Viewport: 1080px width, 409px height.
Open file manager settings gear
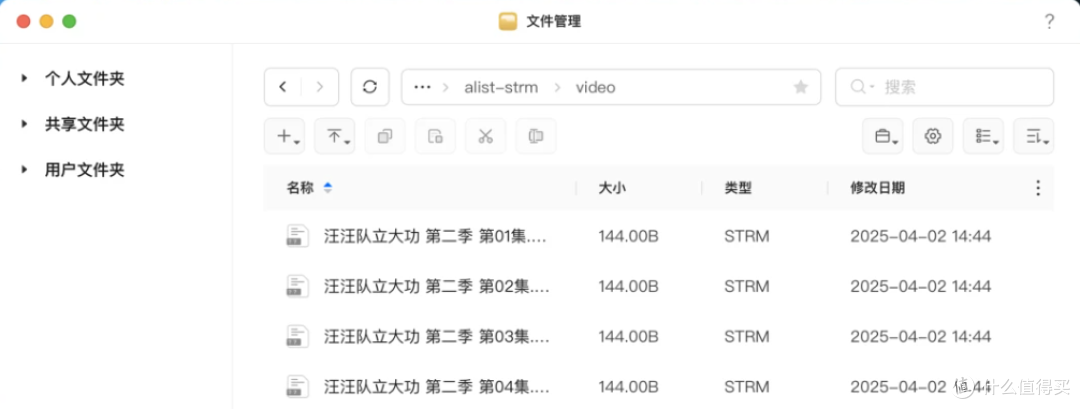(x=933, y=136)
